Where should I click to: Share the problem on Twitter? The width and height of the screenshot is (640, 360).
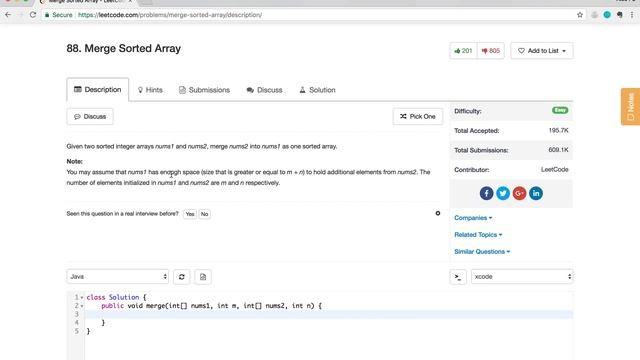(x=503, y=193)
